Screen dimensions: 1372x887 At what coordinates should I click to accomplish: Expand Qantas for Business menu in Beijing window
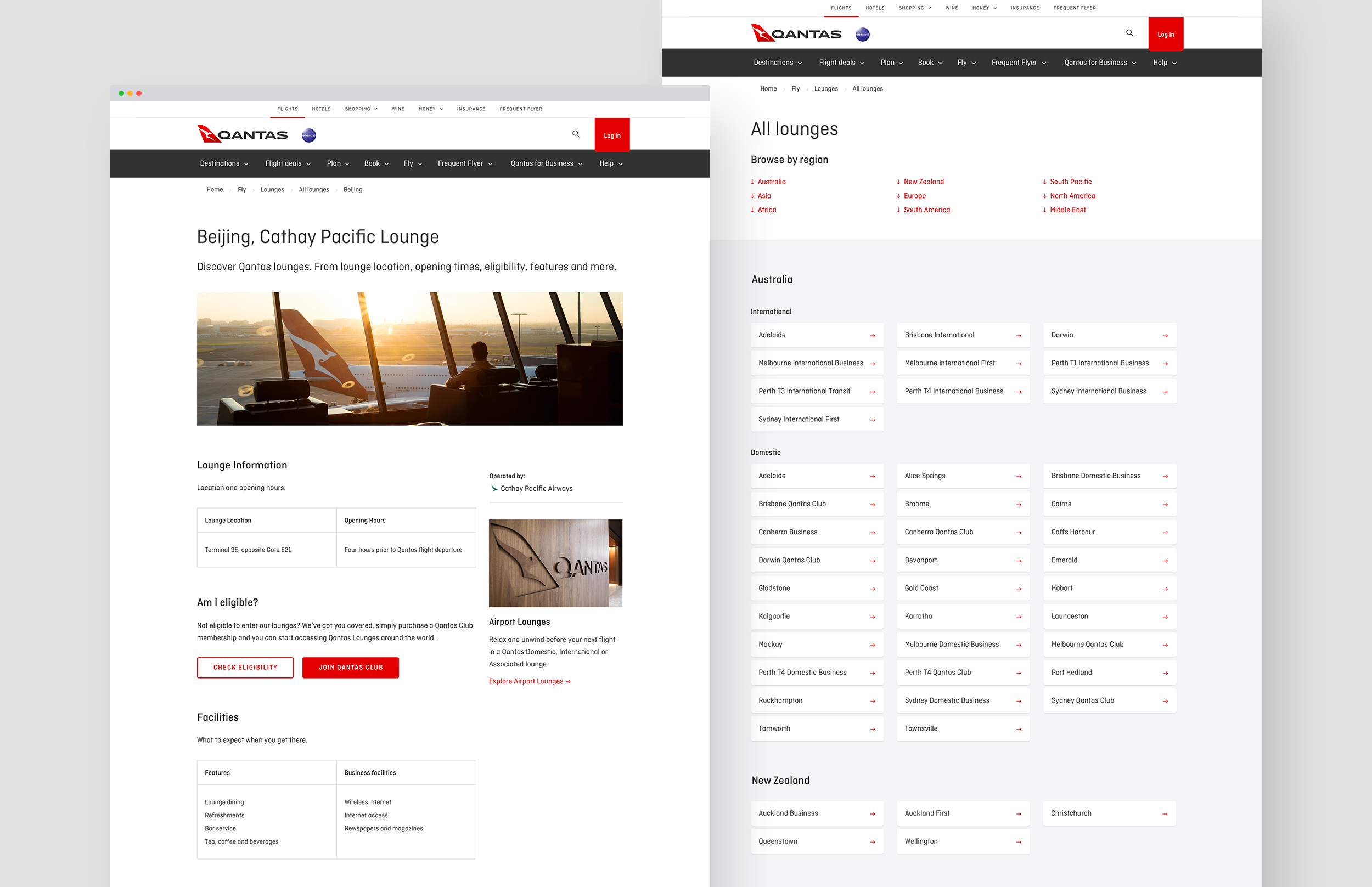(x=546, y=163)
